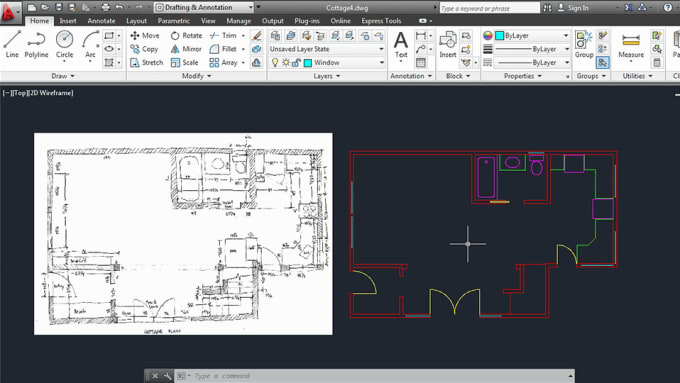
Task: Switch to the Output ribbon tab
Action: tap(272, 21)
